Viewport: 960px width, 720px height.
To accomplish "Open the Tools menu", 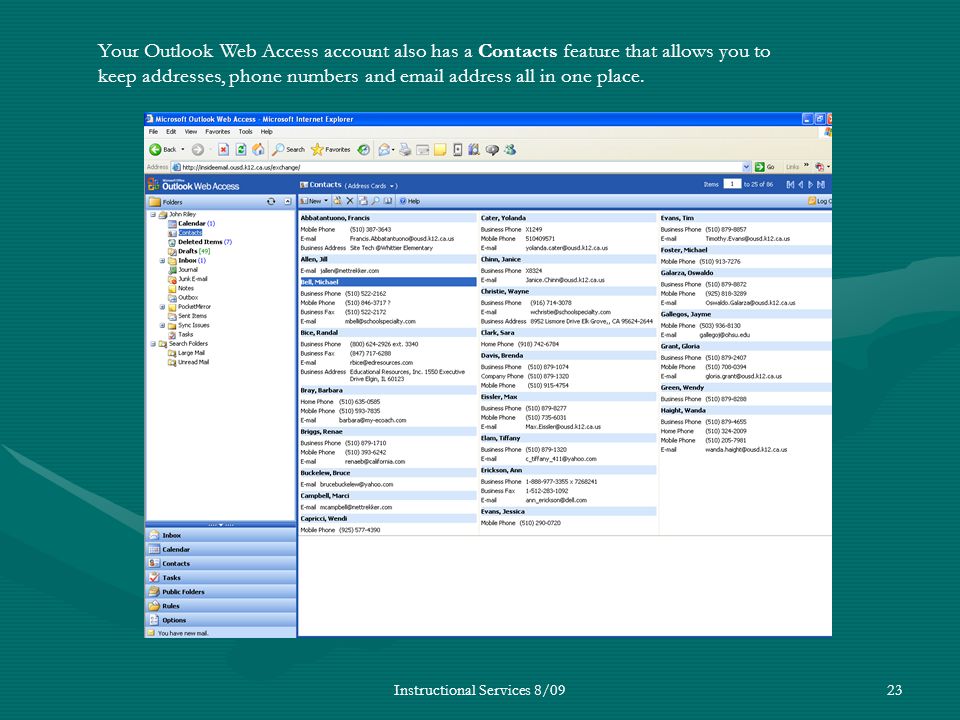I will (x=246, y=132).
